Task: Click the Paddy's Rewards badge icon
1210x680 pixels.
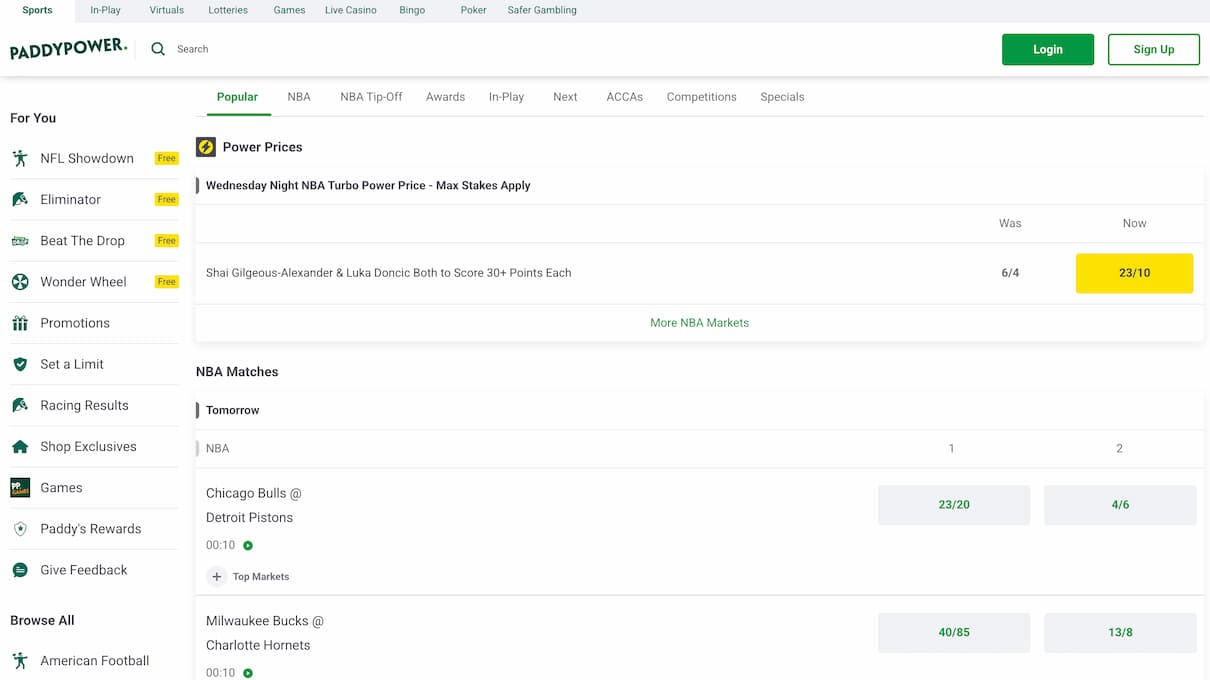Action: (x=20, y=528)
